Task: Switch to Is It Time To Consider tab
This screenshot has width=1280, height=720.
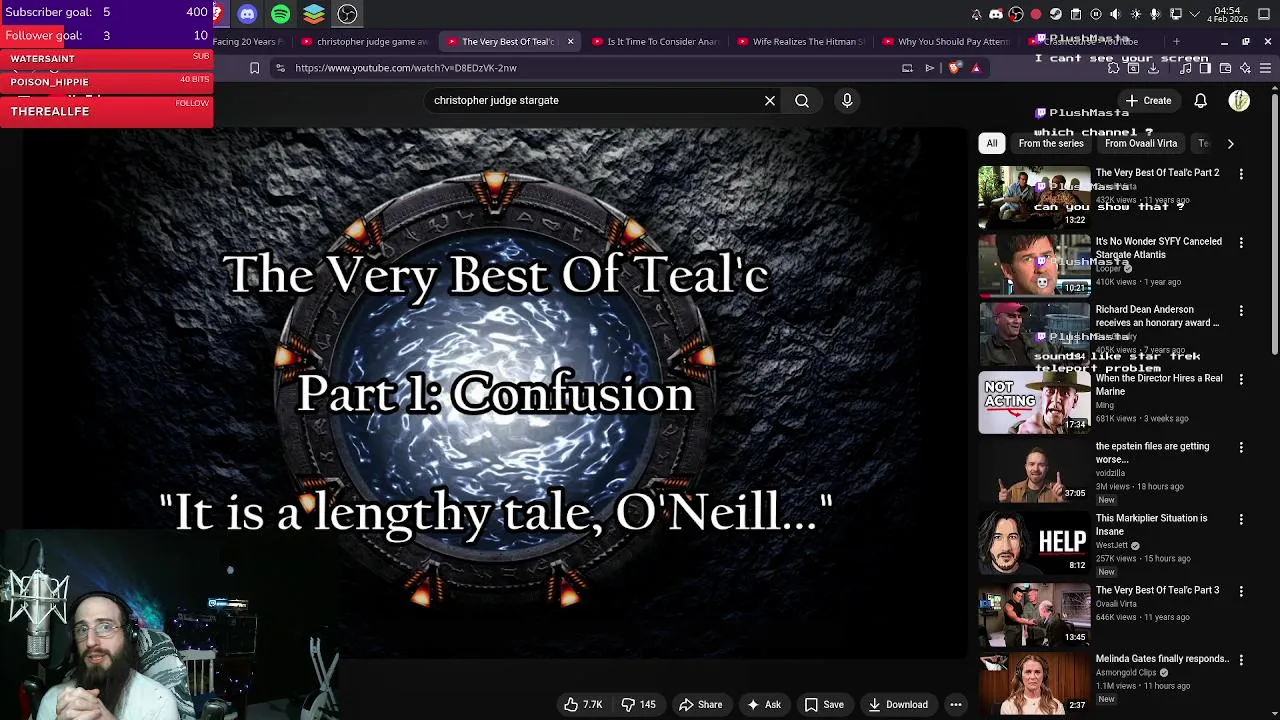Action: click(x=656, y=41)
